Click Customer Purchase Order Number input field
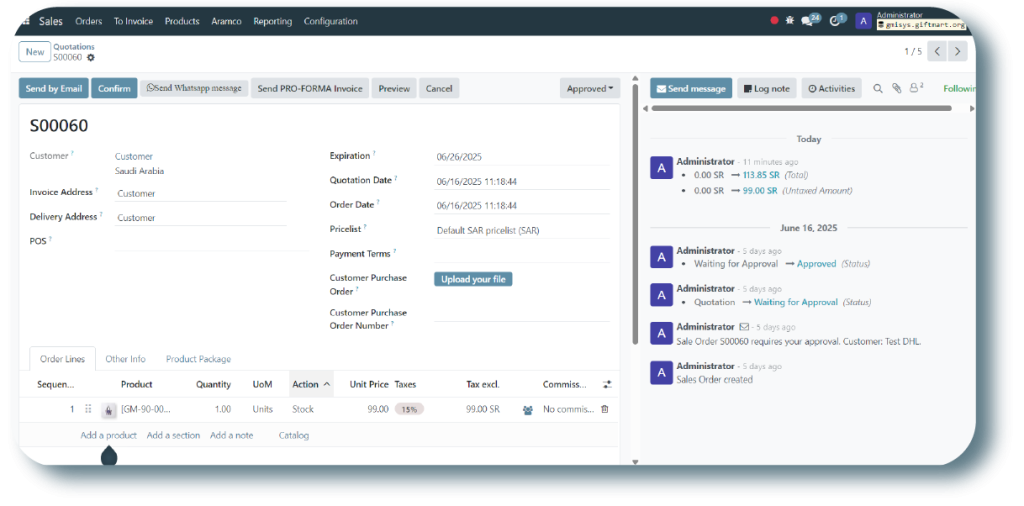This screenshot has height=506, width=1024. (x=522, y=314)
